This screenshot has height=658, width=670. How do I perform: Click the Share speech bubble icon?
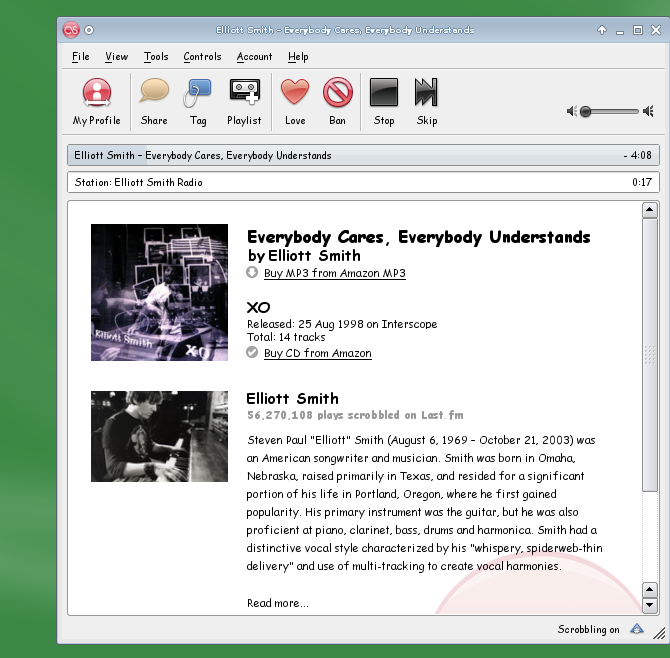pyautogui.click(x=154, y=91)
